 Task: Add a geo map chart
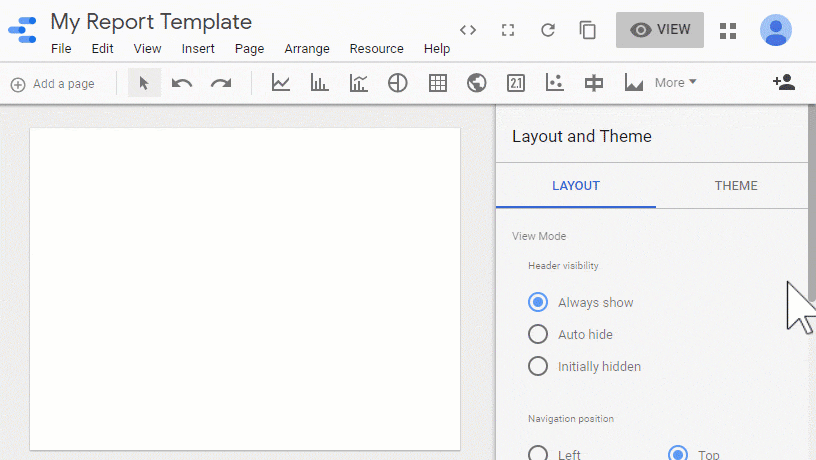[476, 83]
